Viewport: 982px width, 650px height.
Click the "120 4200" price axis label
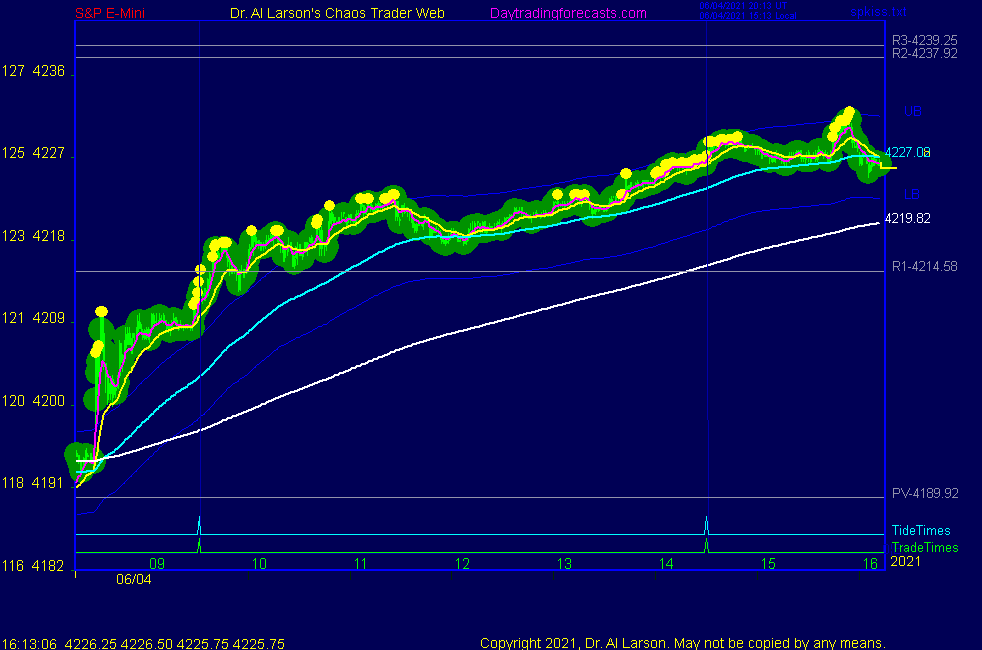click(x=33, y=401)
